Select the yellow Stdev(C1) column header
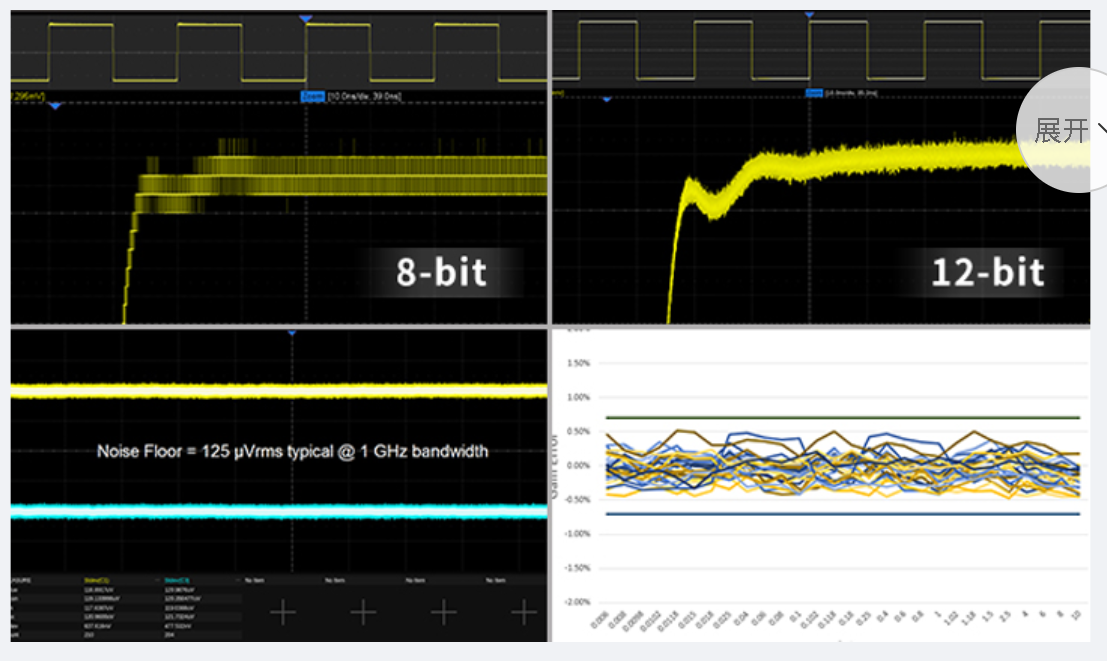The image size is (1107, 661). coord(98,580)
